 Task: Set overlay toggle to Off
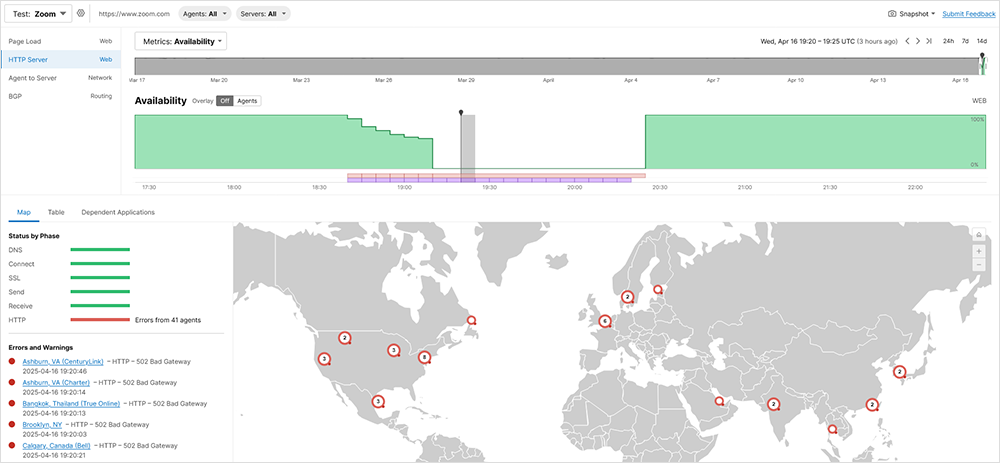pos(224,101)
